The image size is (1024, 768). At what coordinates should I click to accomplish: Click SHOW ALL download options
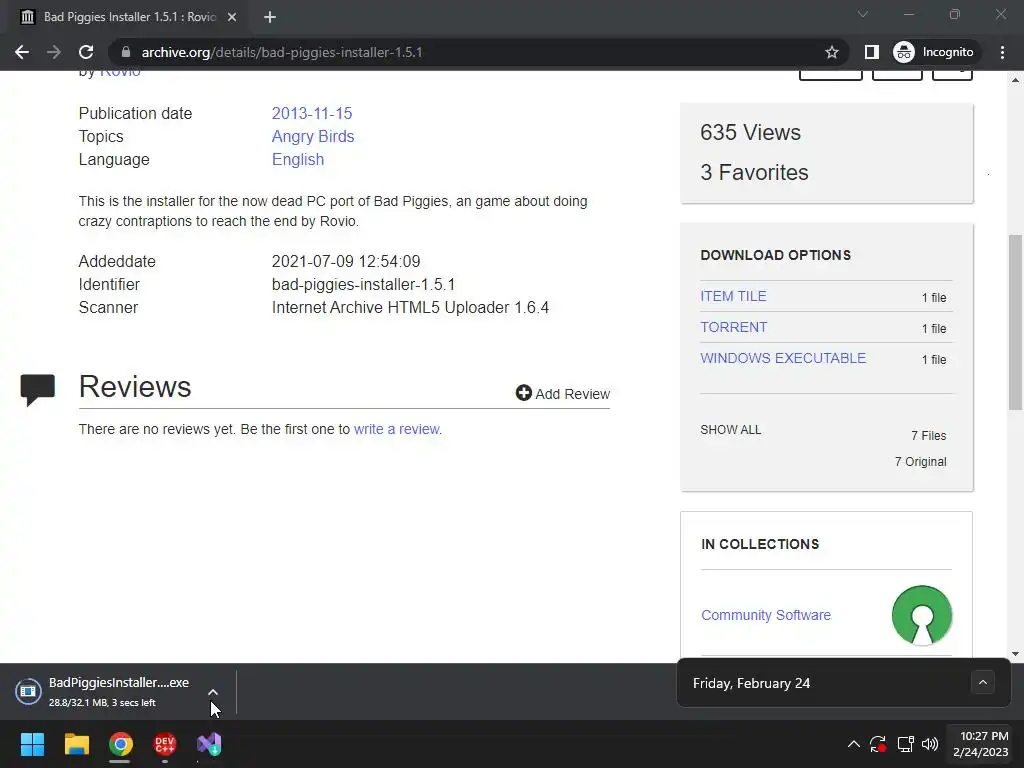click(731, 430)
